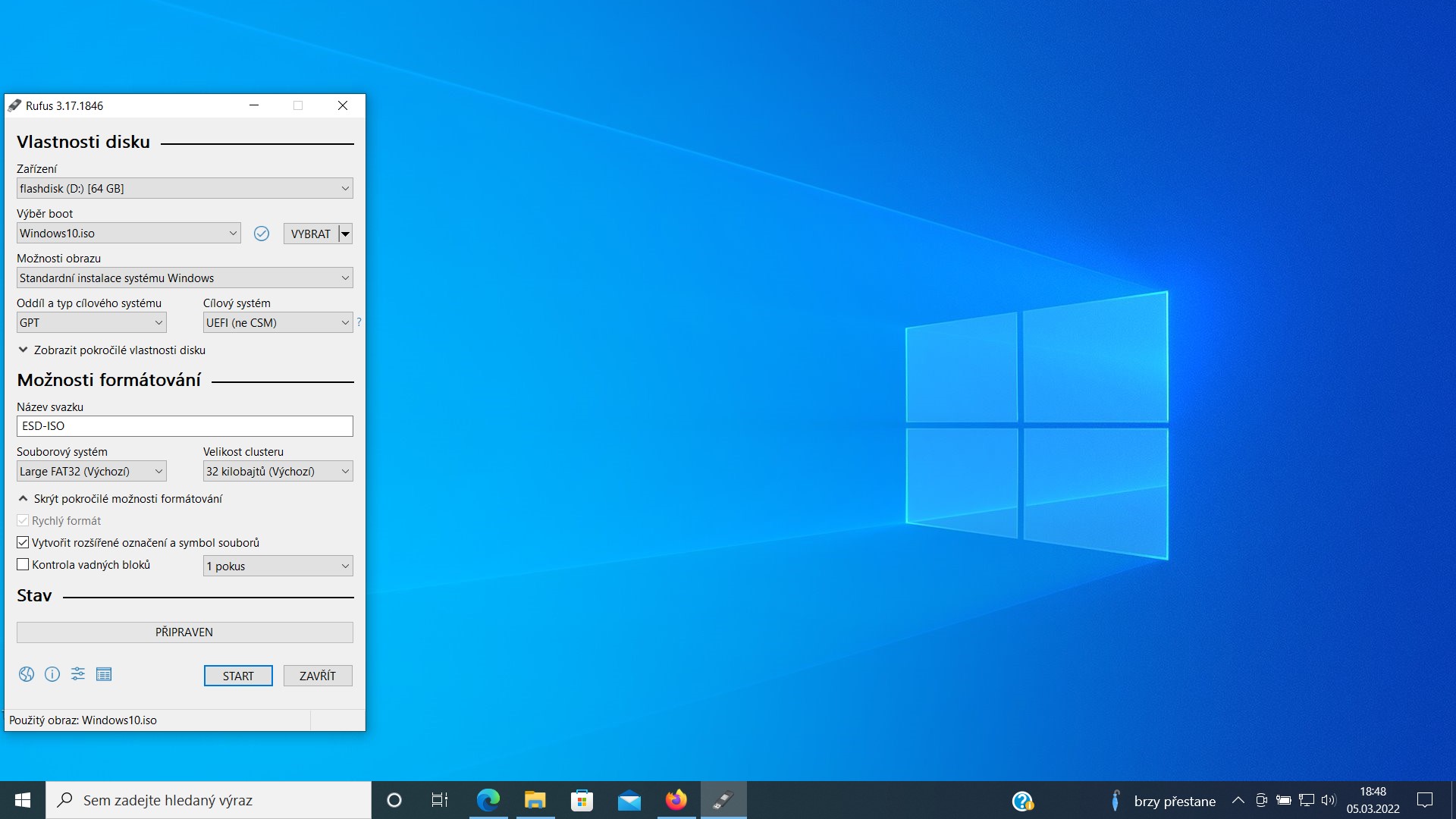
Task: Click the Cílový systém help question mark
Action: pyautogui.click(x=359, y=322)
